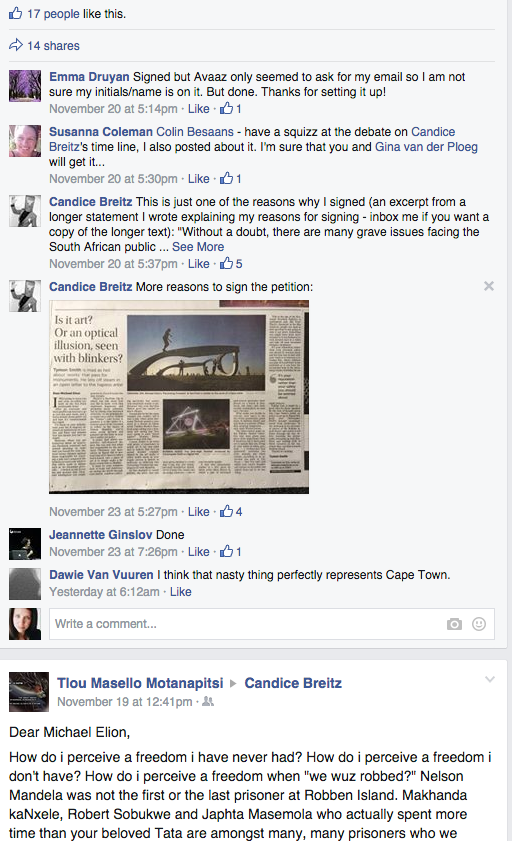
Task: Open Emma Druyan's profile link
Action: (89, 77)
